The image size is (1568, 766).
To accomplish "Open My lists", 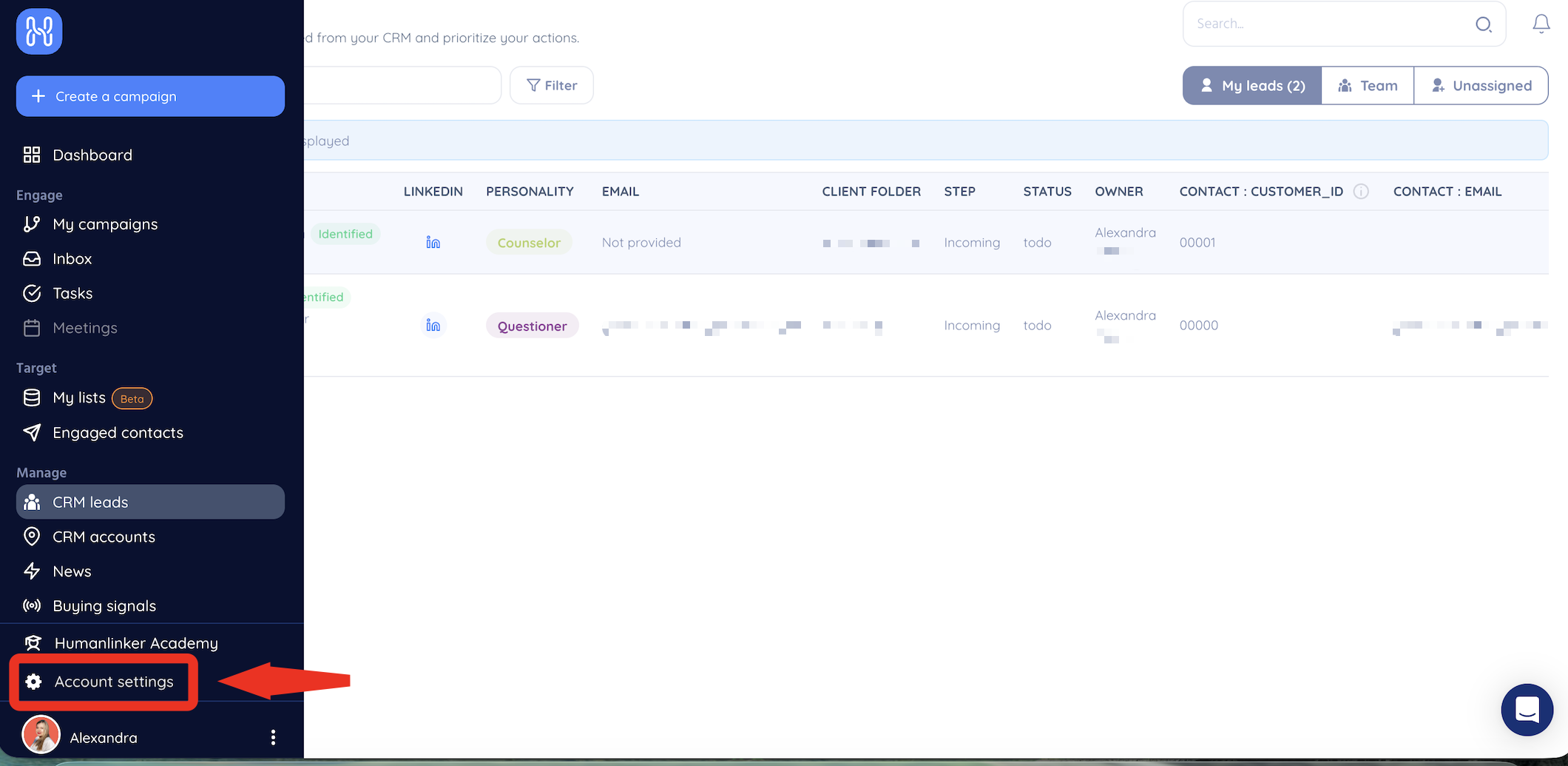I will coord(79,397).
